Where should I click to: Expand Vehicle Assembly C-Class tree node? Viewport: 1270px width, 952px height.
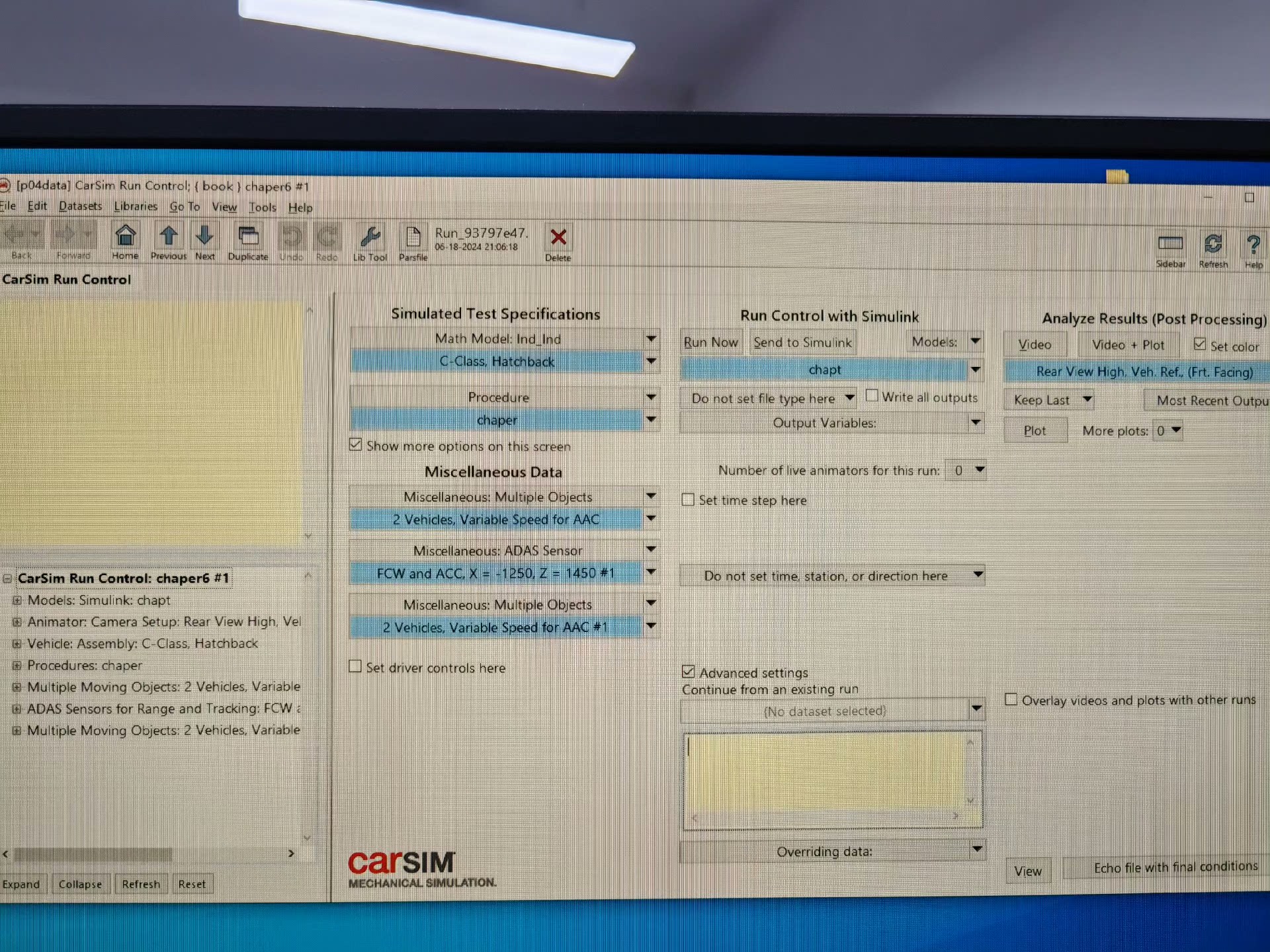[17, 644]
